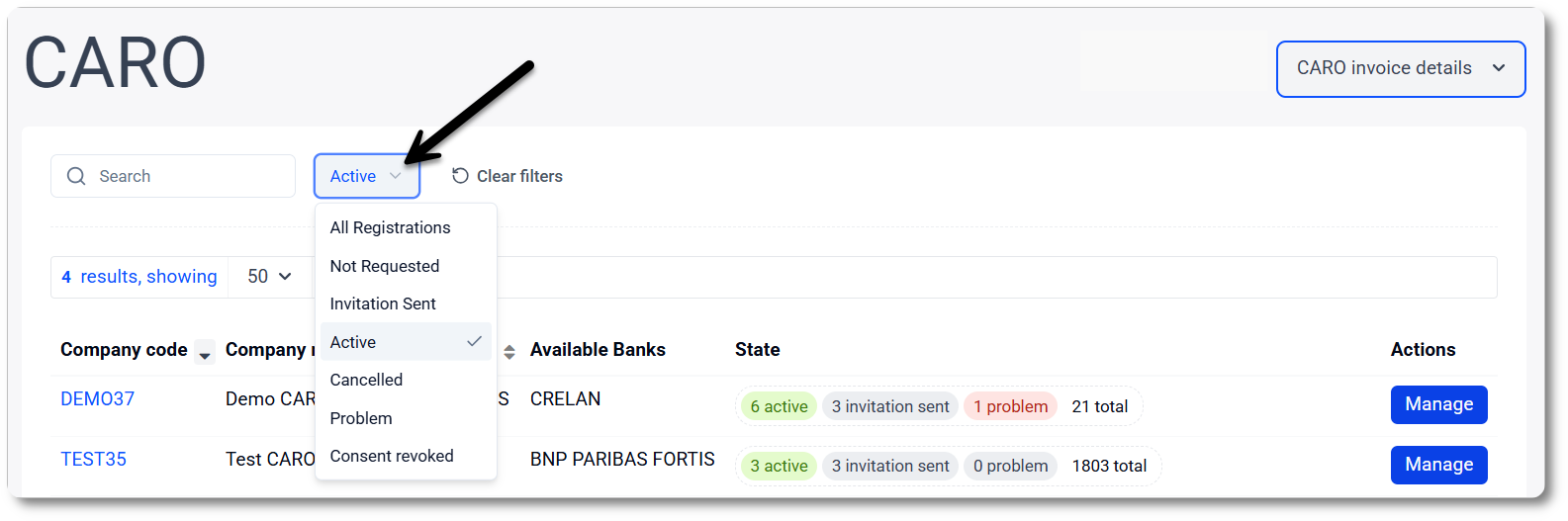Click Manage button for DEMO37

click(1438, 404)
